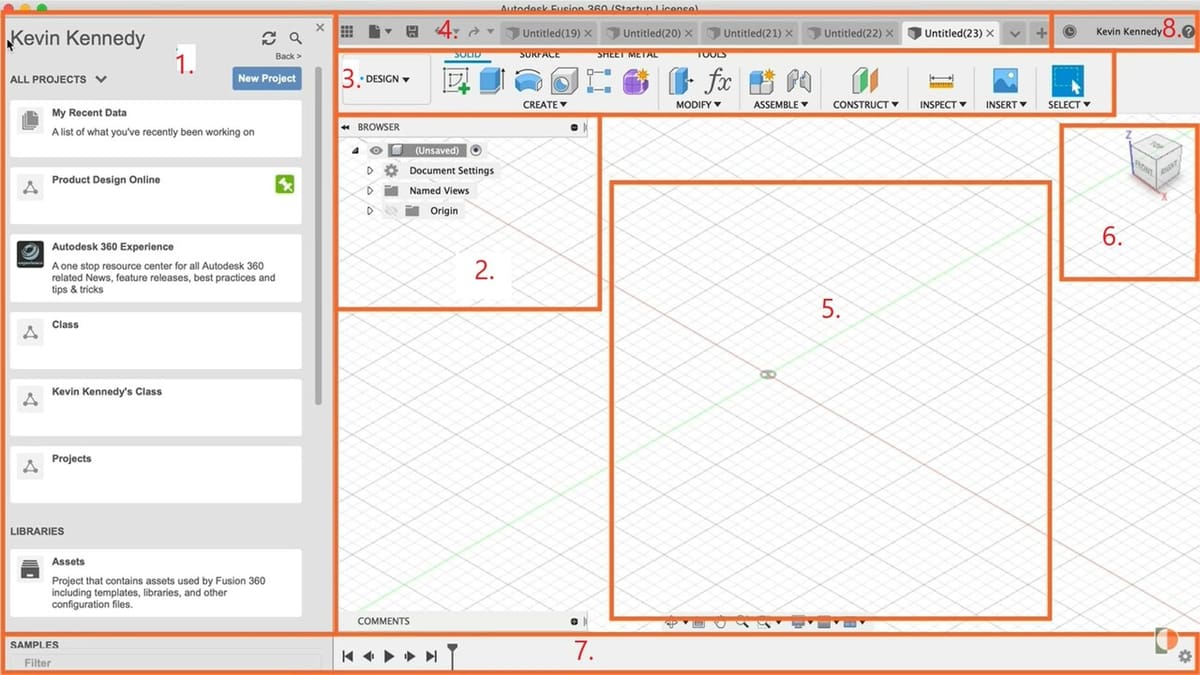Image resolution: width=1200 pixels, height=675 pixels.
Task: Refresh the data panel
Action: point(269,38)
